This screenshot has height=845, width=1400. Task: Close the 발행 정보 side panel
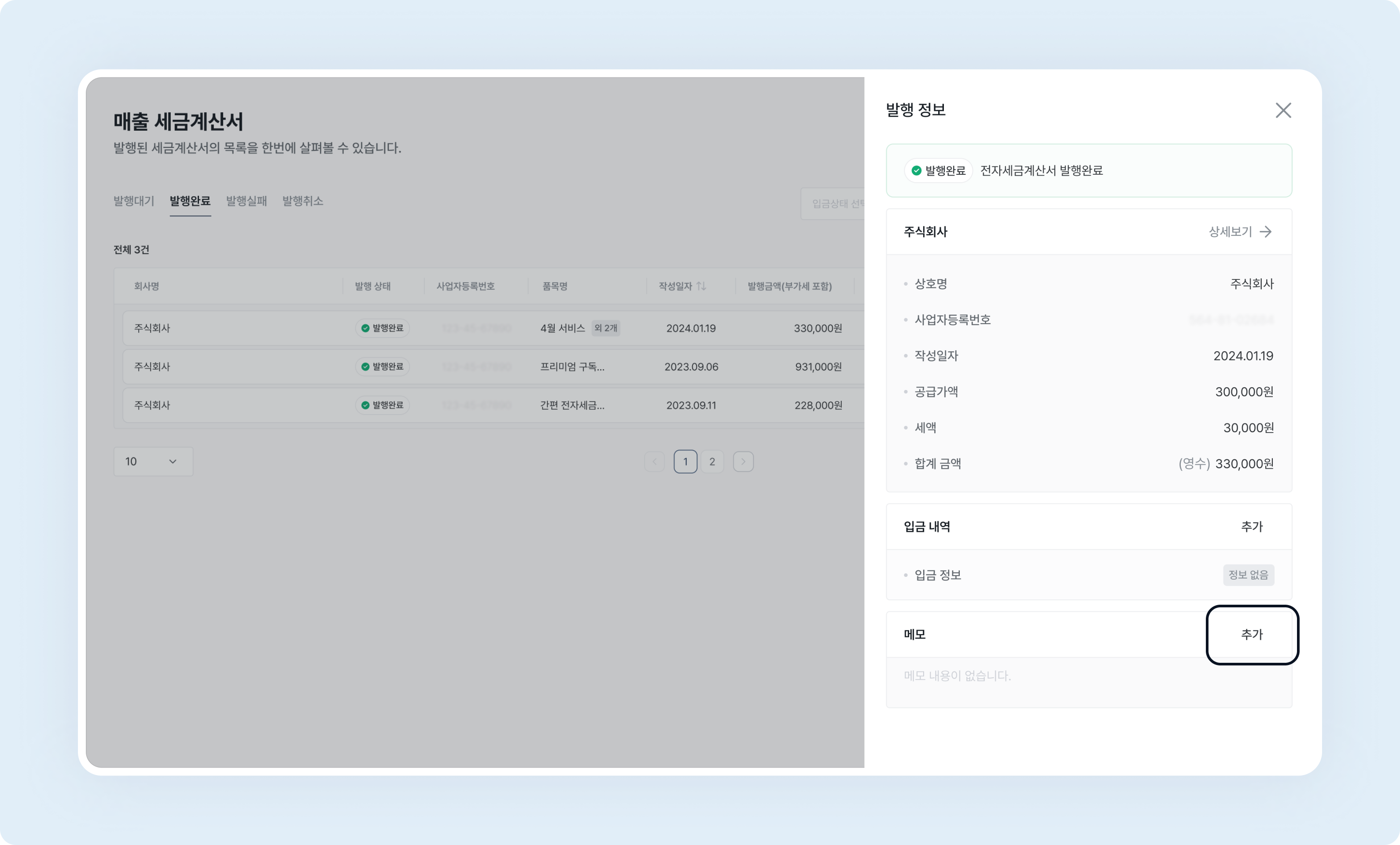click(1283, 110)
